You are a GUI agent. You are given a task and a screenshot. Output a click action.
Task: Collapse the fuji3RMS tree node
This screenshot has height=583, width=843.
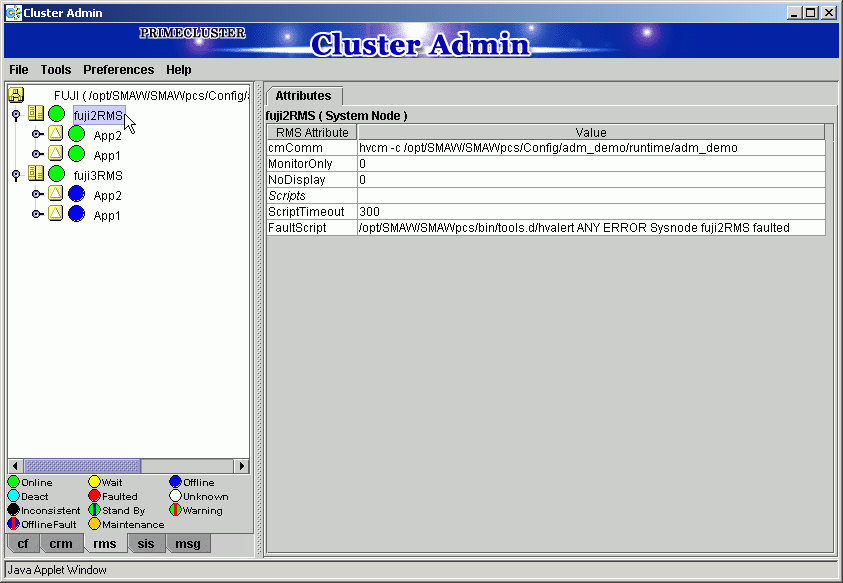(x=16, y=175)
